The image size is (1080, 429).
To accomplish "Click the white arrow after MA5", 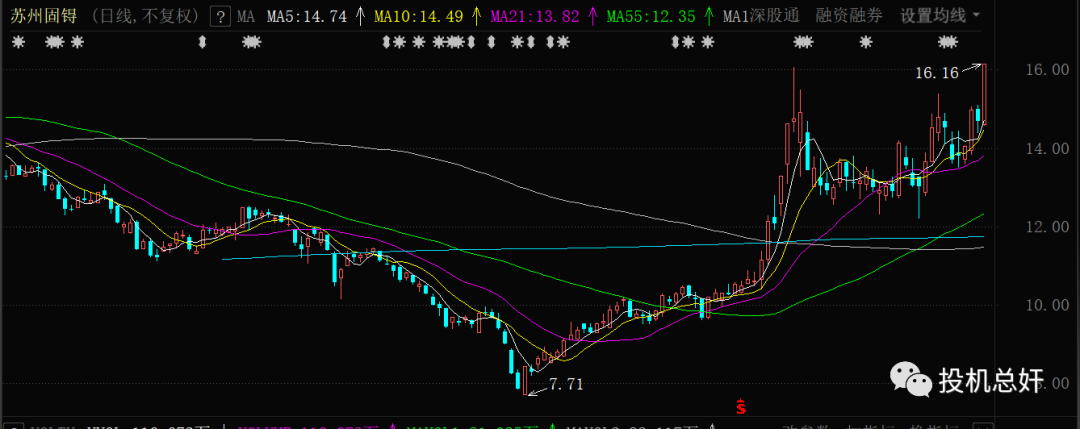I will coord(359,16).
